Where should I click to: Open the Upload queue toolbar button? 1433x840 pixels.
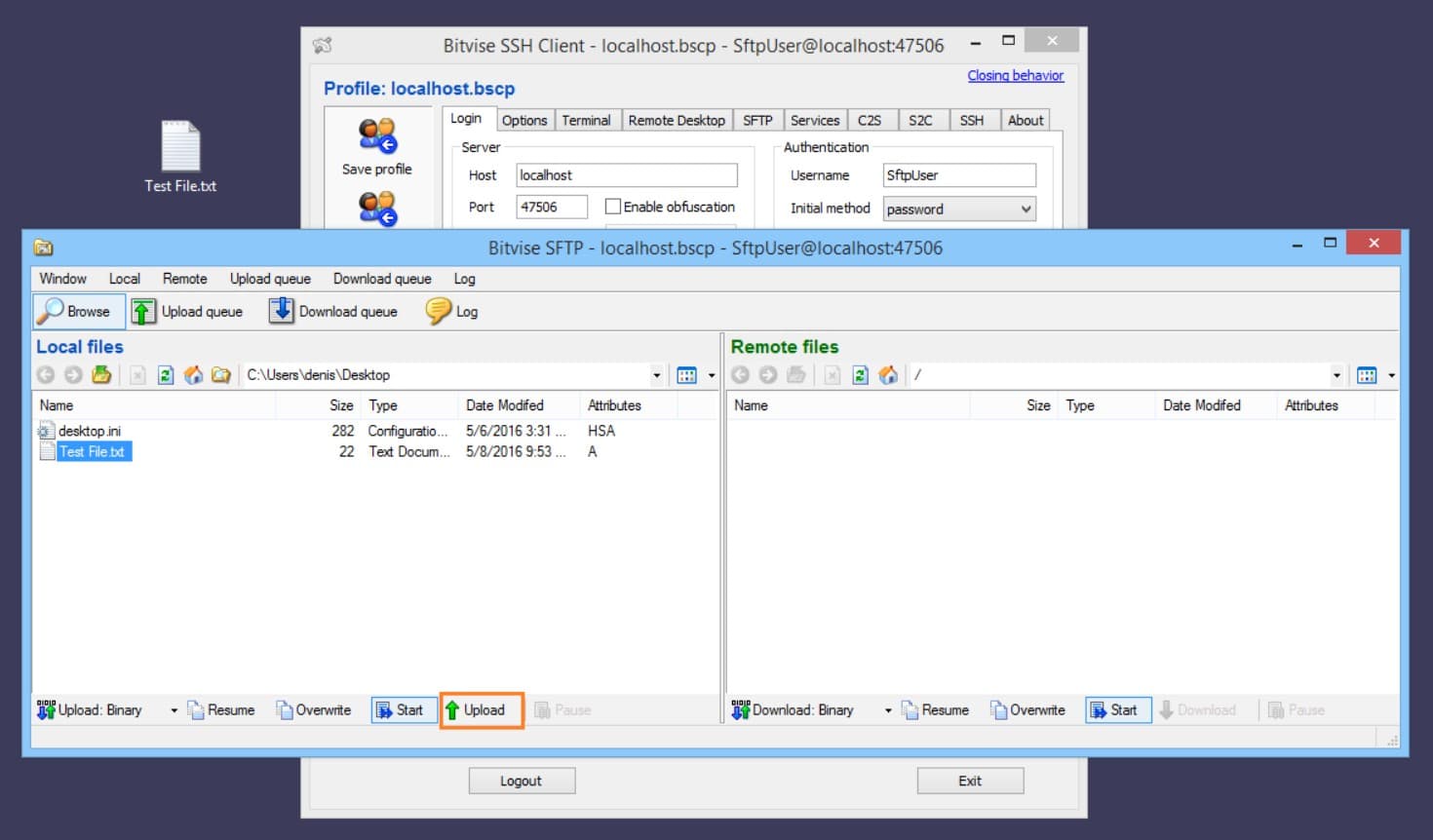(x=187, y=311)
